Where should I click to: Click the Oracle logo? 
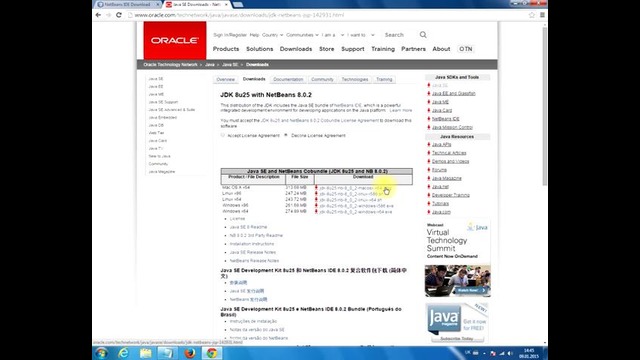point(175,40)
